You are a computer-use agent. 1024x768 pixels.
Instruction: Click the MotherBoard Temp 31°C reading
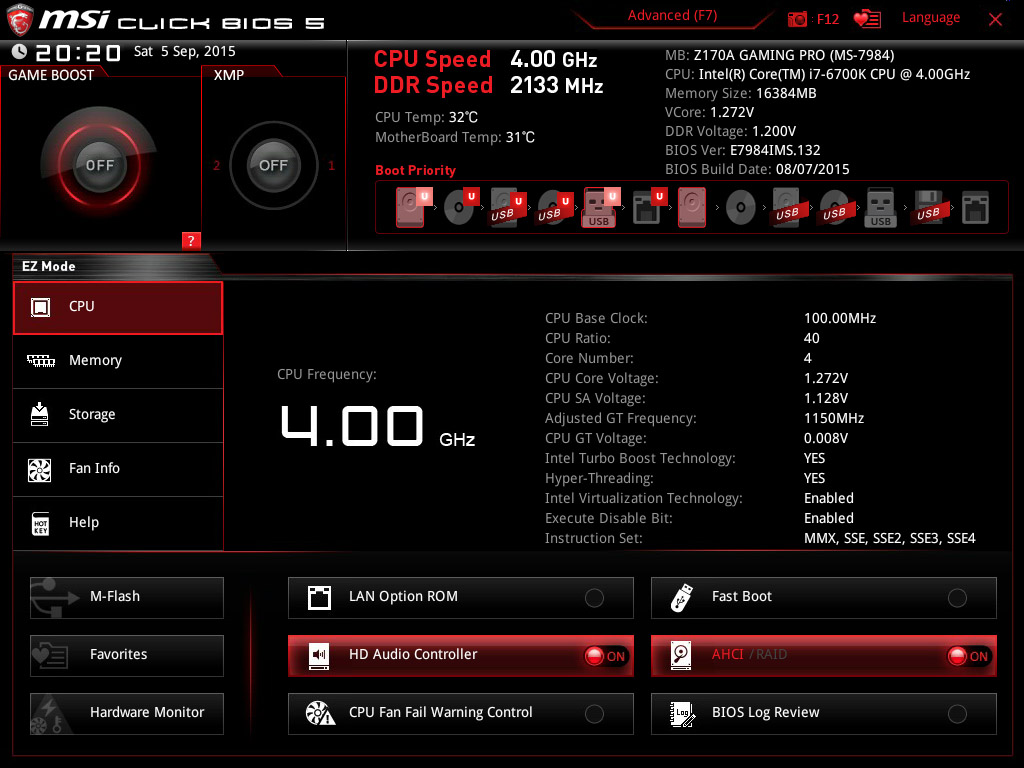pos(455,138)
